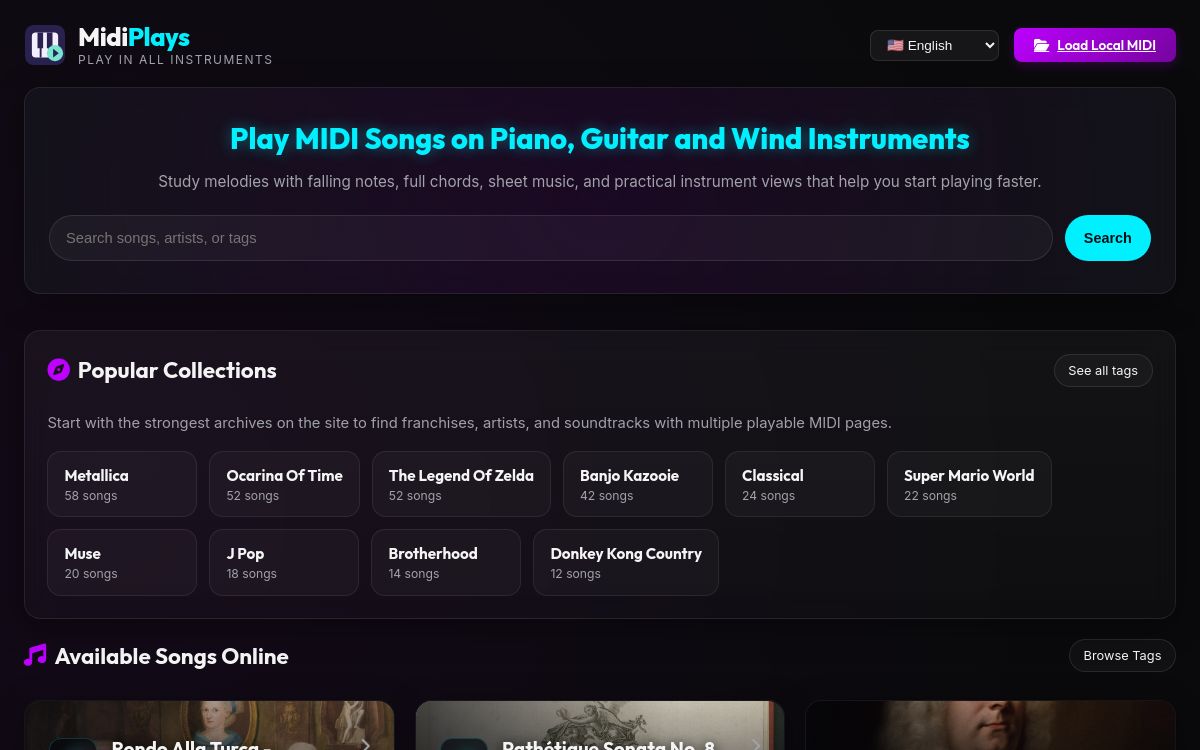
Task: Open the Metallica collection
Action: 122,484
